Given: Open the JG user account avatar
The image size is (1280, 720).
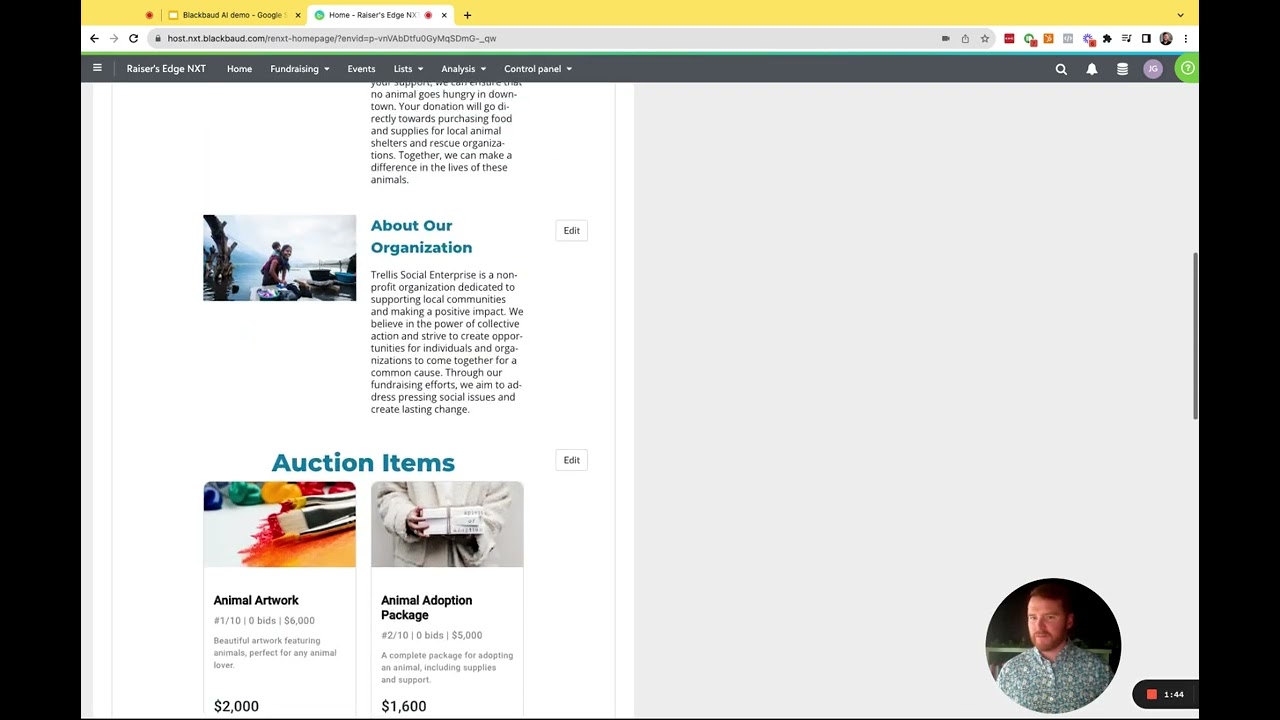Looking at the screenshot, I should [1153, 69].
